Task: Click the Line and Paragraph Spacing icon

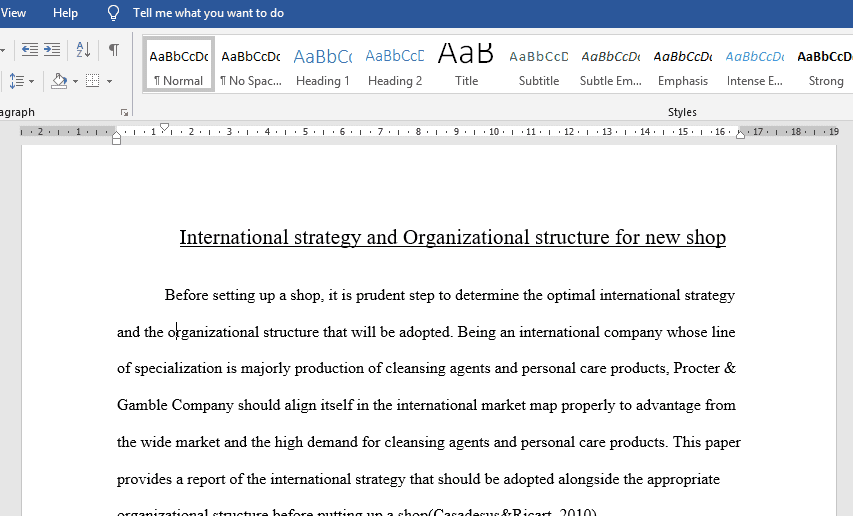Action: [16, 81]
